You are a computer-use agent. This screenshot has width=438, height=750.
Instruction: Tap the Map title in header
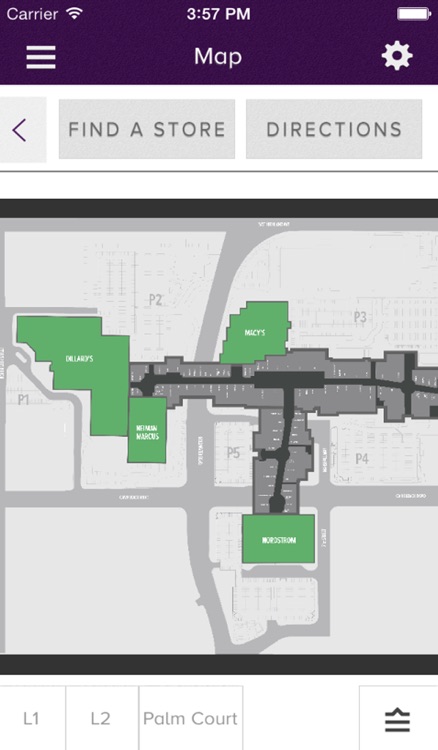(218, 56)
